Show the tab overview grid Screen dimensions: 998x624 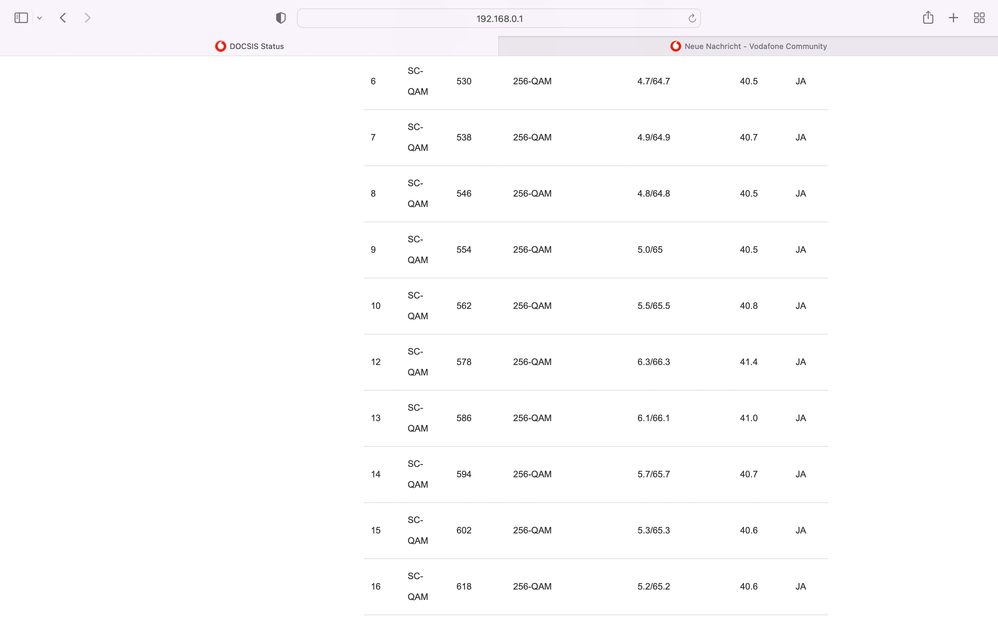[x=979, y=18]
